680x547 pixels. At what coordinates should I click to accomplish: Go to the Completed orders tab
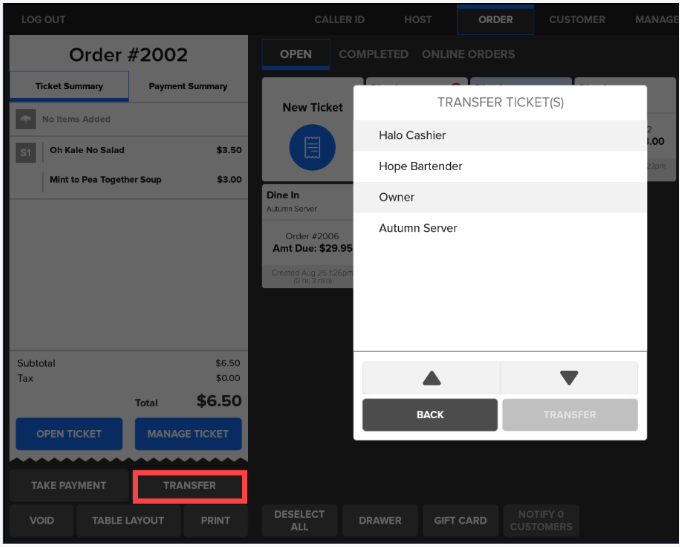click(373, 54)
